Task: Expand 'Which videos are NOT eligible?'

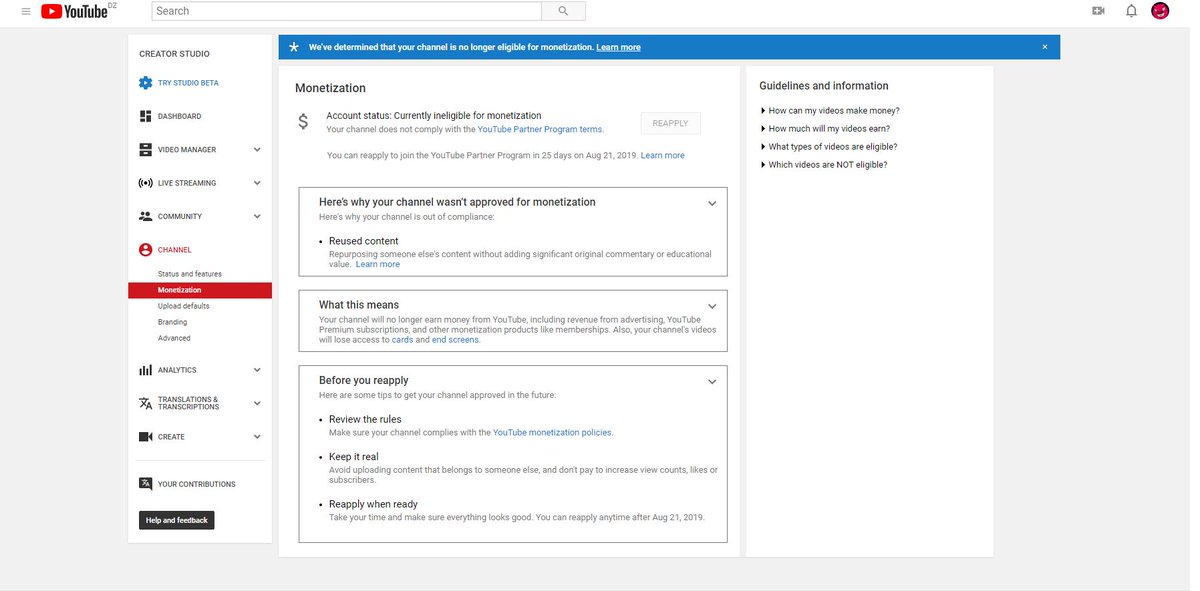Action: tap(824, 165)
